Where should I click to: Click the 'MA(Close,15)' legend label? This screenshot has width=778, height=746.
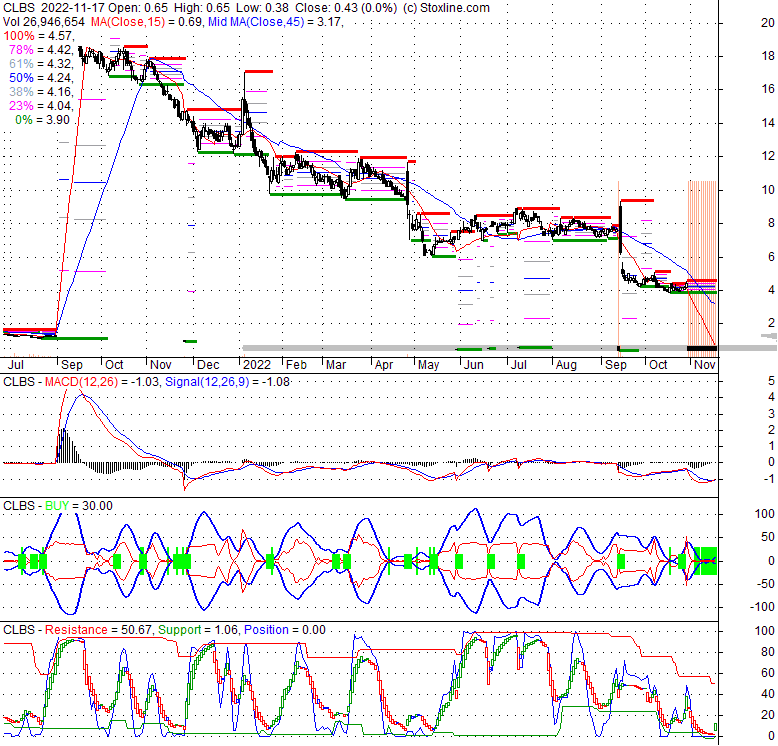coord(128,22)
